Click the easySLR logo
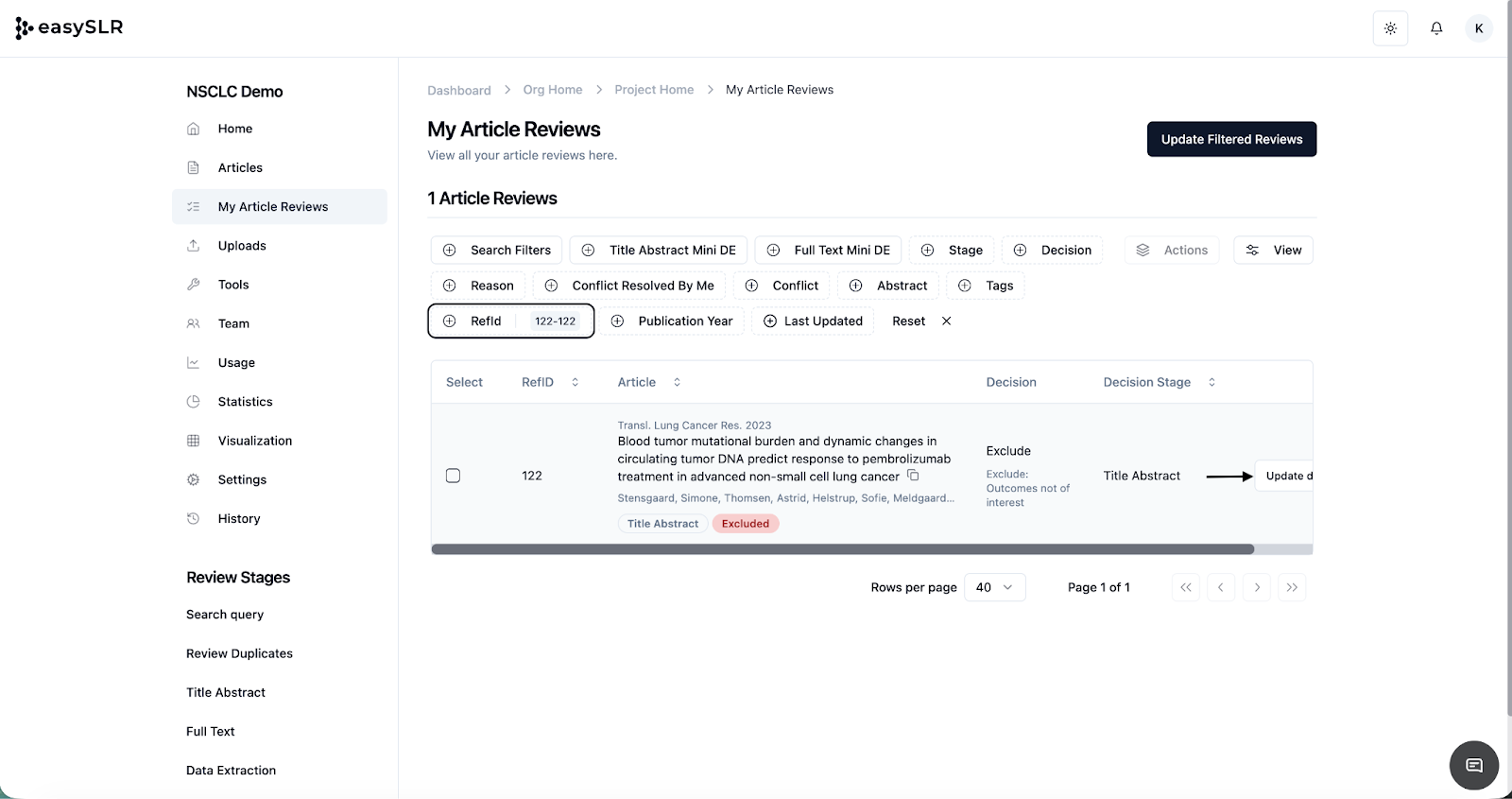 point(70,27)
